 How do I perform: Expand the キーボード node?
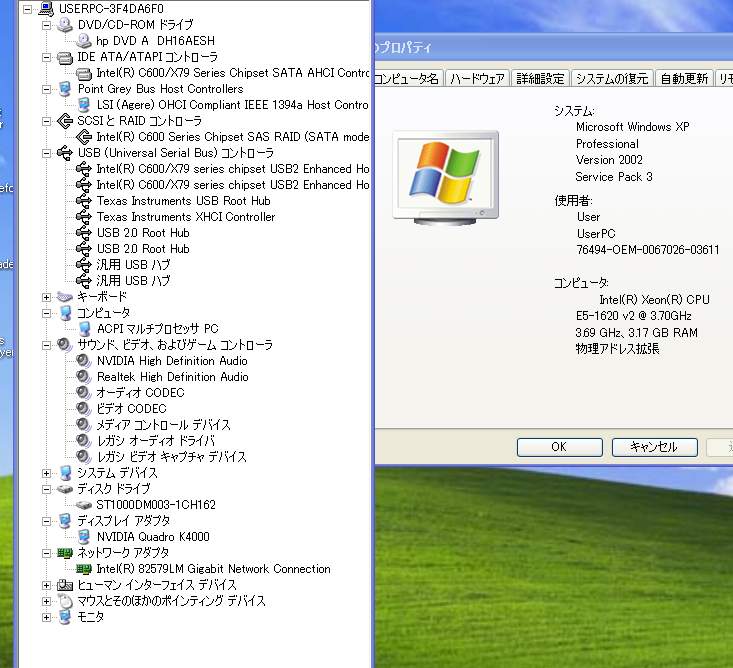tap(46, 297)
